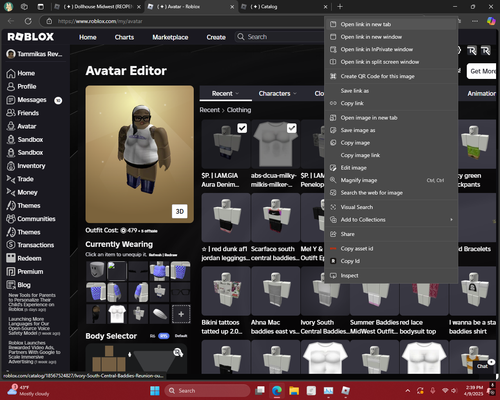This screenshot has height=400, width=500.
Task: Go to Marketplace in the top navigation
Action: [x=170, y=37]
